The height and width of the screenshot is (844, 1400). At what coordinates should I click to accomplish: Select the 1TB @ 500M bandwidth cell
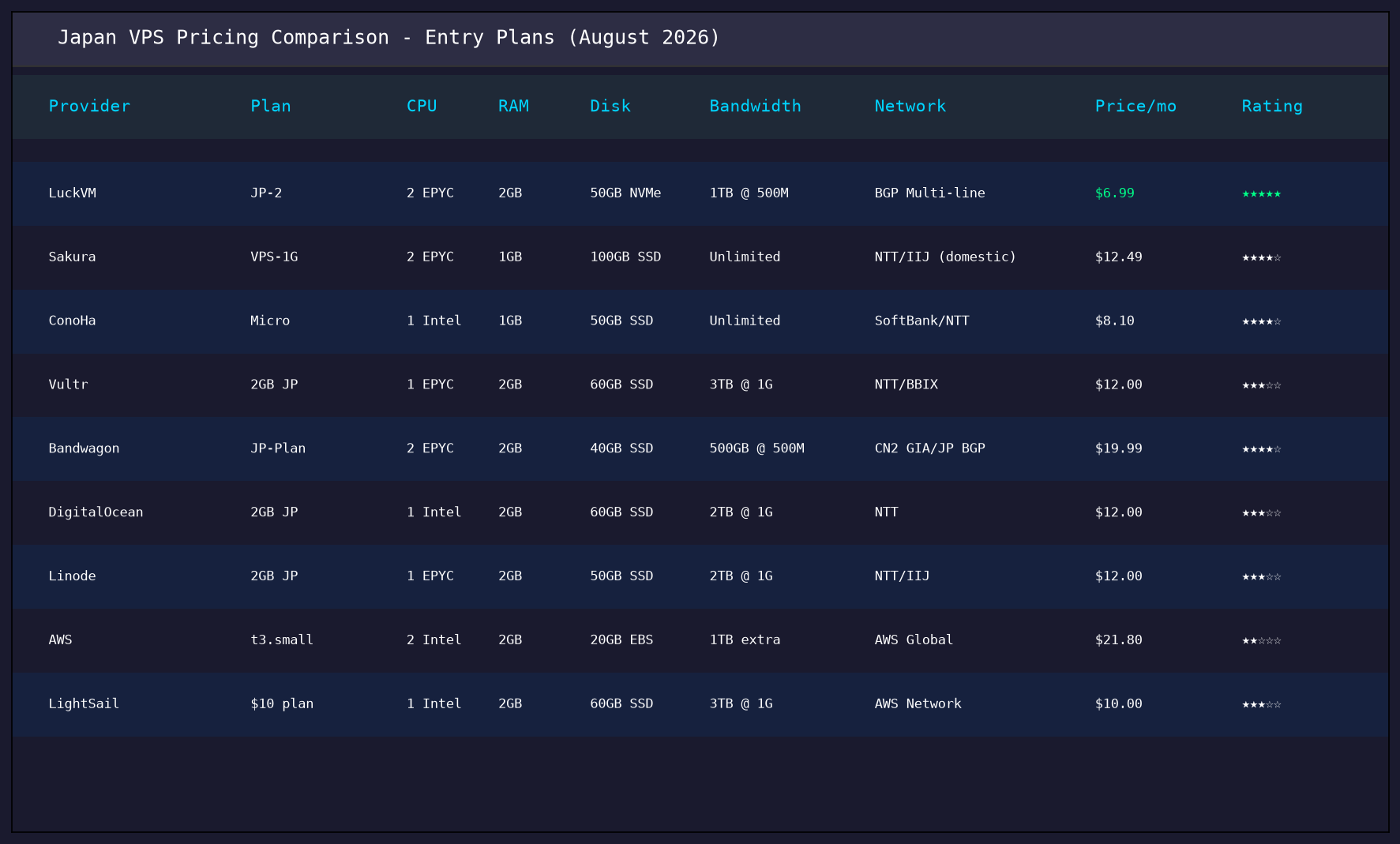click(x=749, y=193)
